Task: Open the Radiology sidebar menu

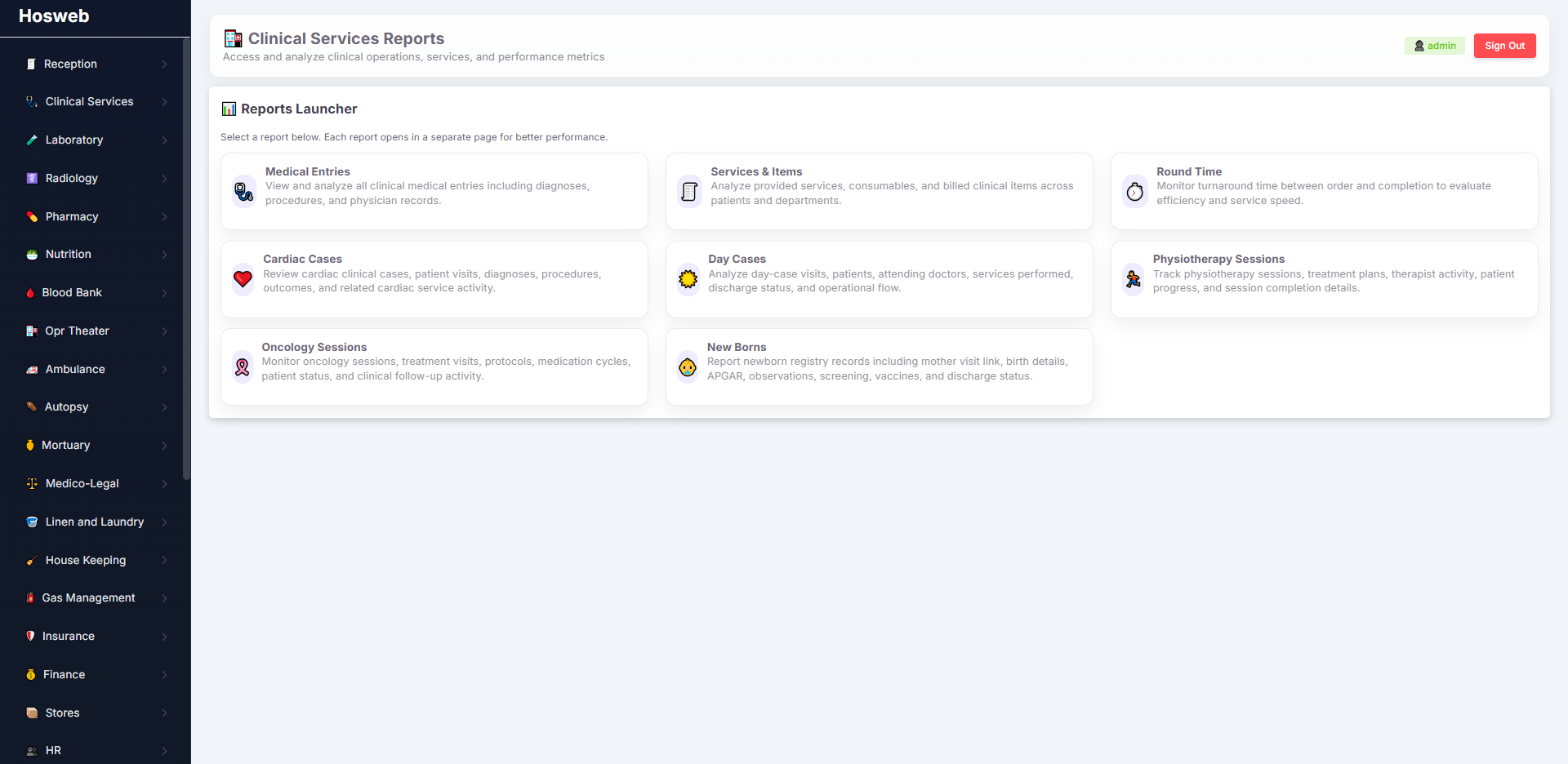Action: pos(96,178)
